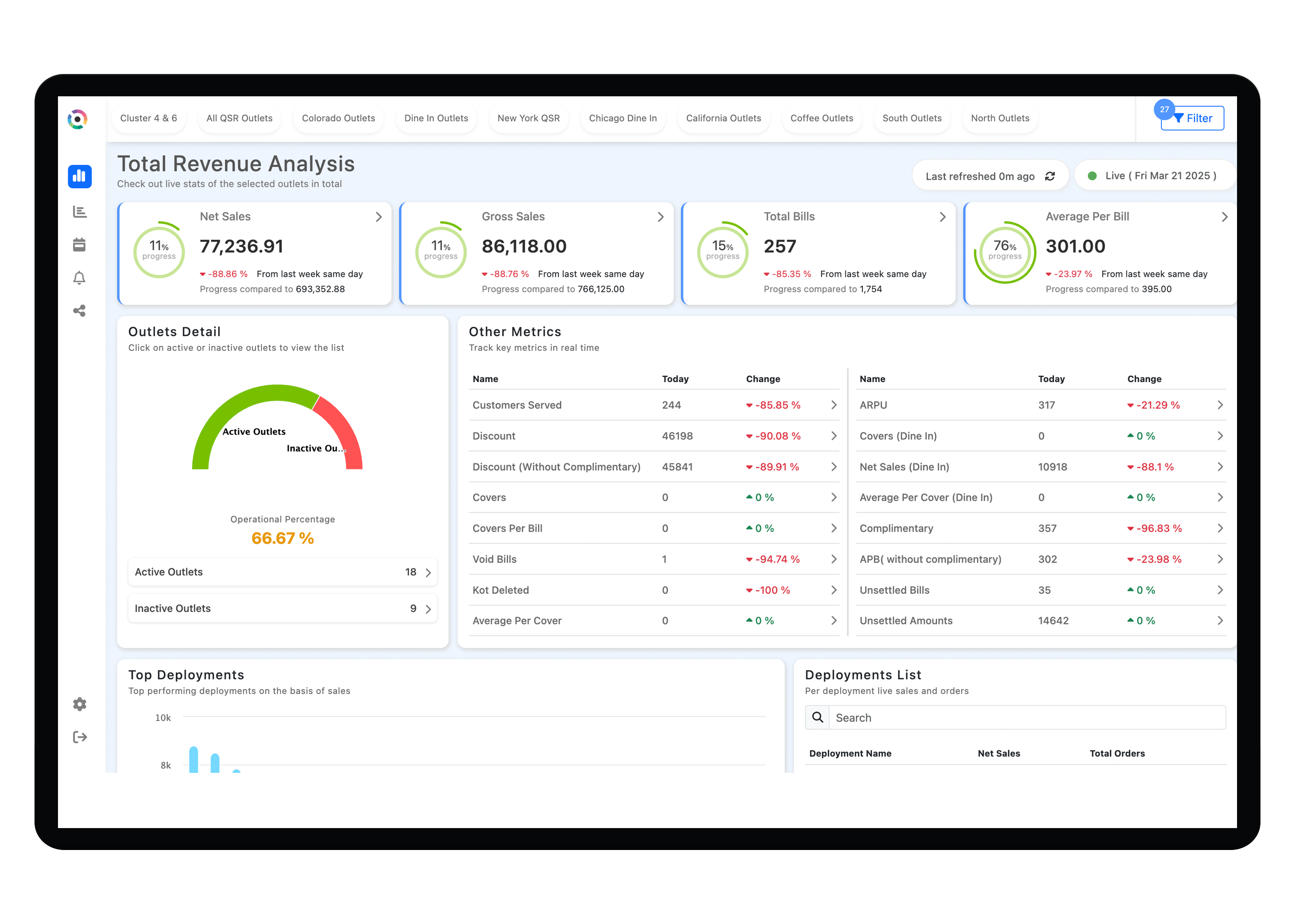Select the Chicago Dine In tab
The height and width of the screenshot is (924, 1295).
[623, 118]
